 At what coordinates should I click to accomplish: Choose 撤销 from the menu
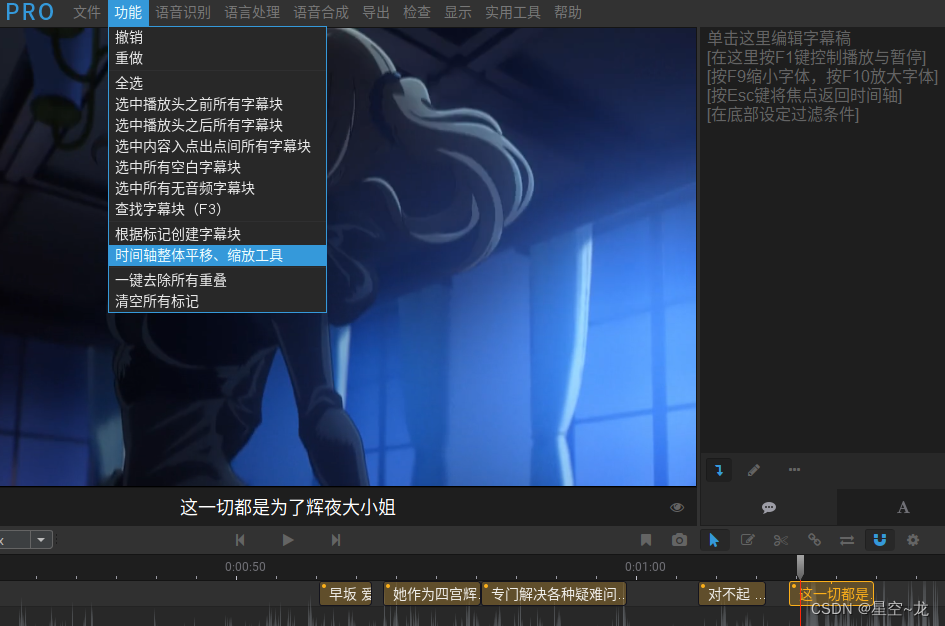tap(217, 37)
